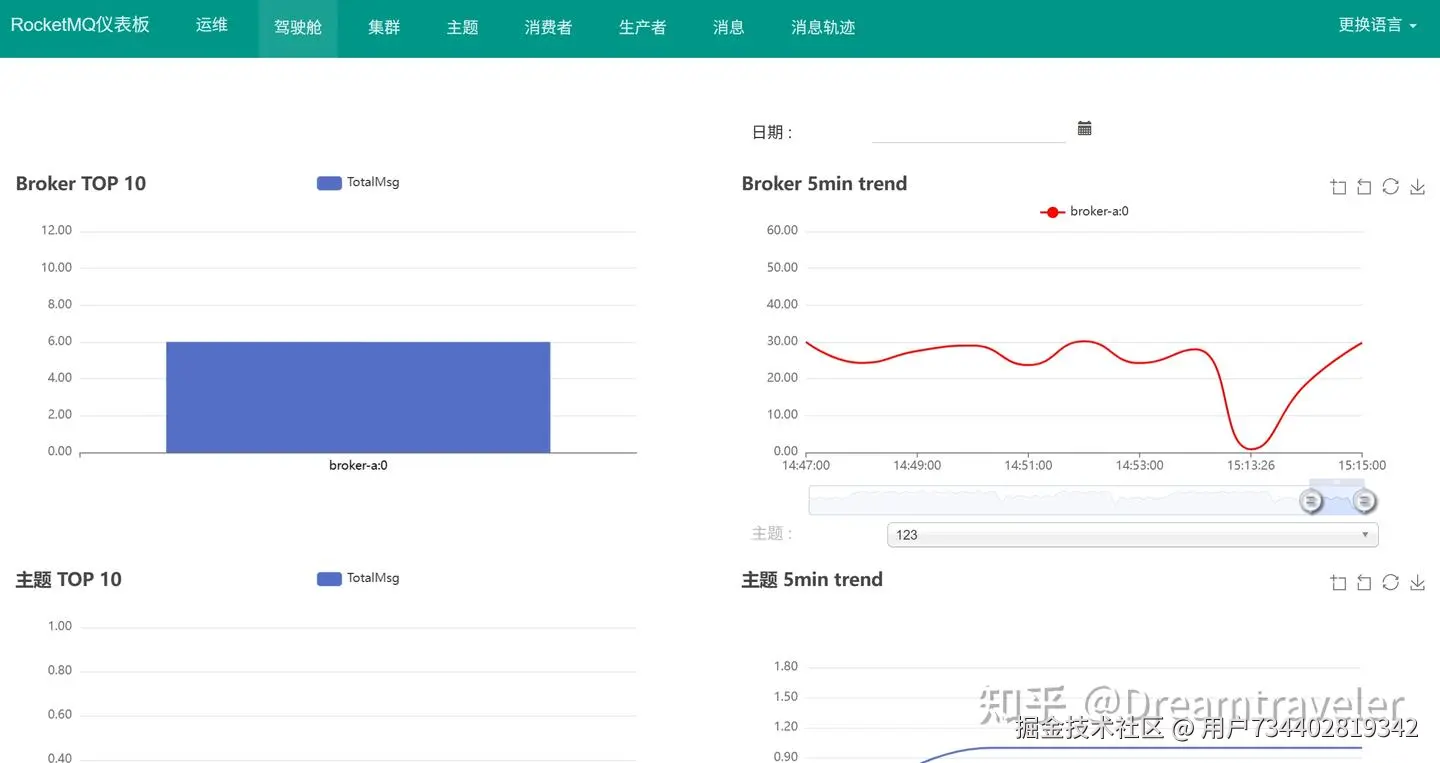Open the calendar icon next to 日期

point(1085,128)
